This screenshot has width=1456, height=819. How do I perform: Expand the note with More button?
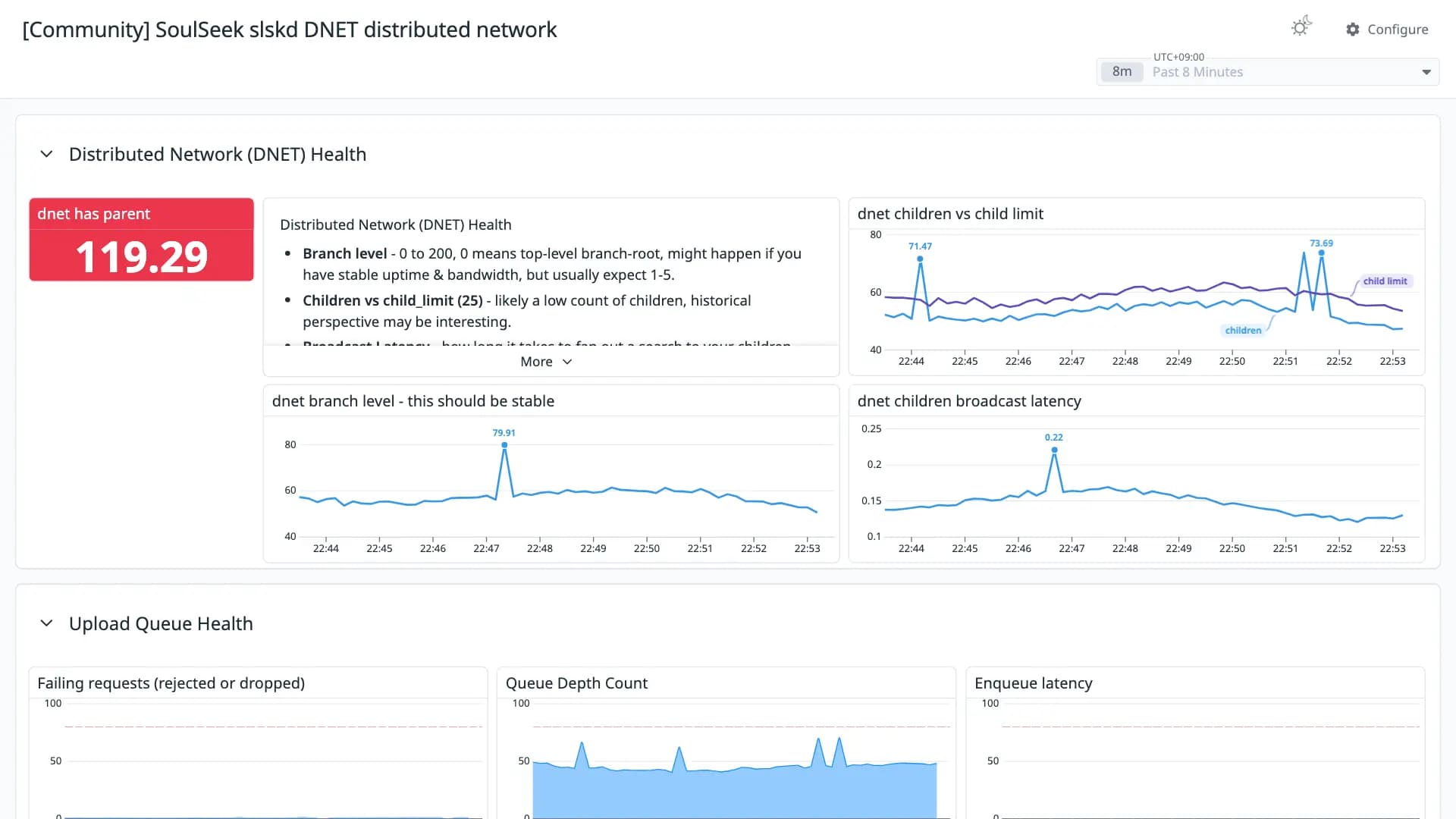(547, 362)
